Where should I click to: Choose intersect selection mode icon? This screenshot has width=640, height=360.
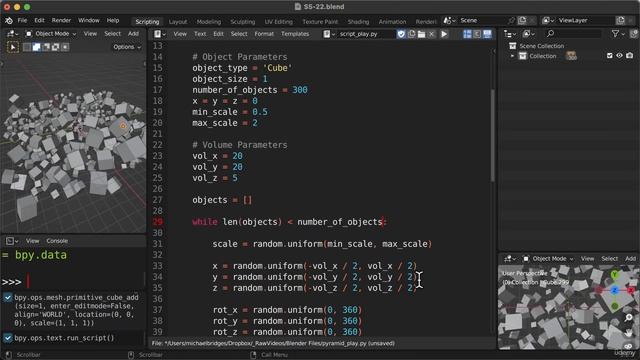(x=65, y=47)
